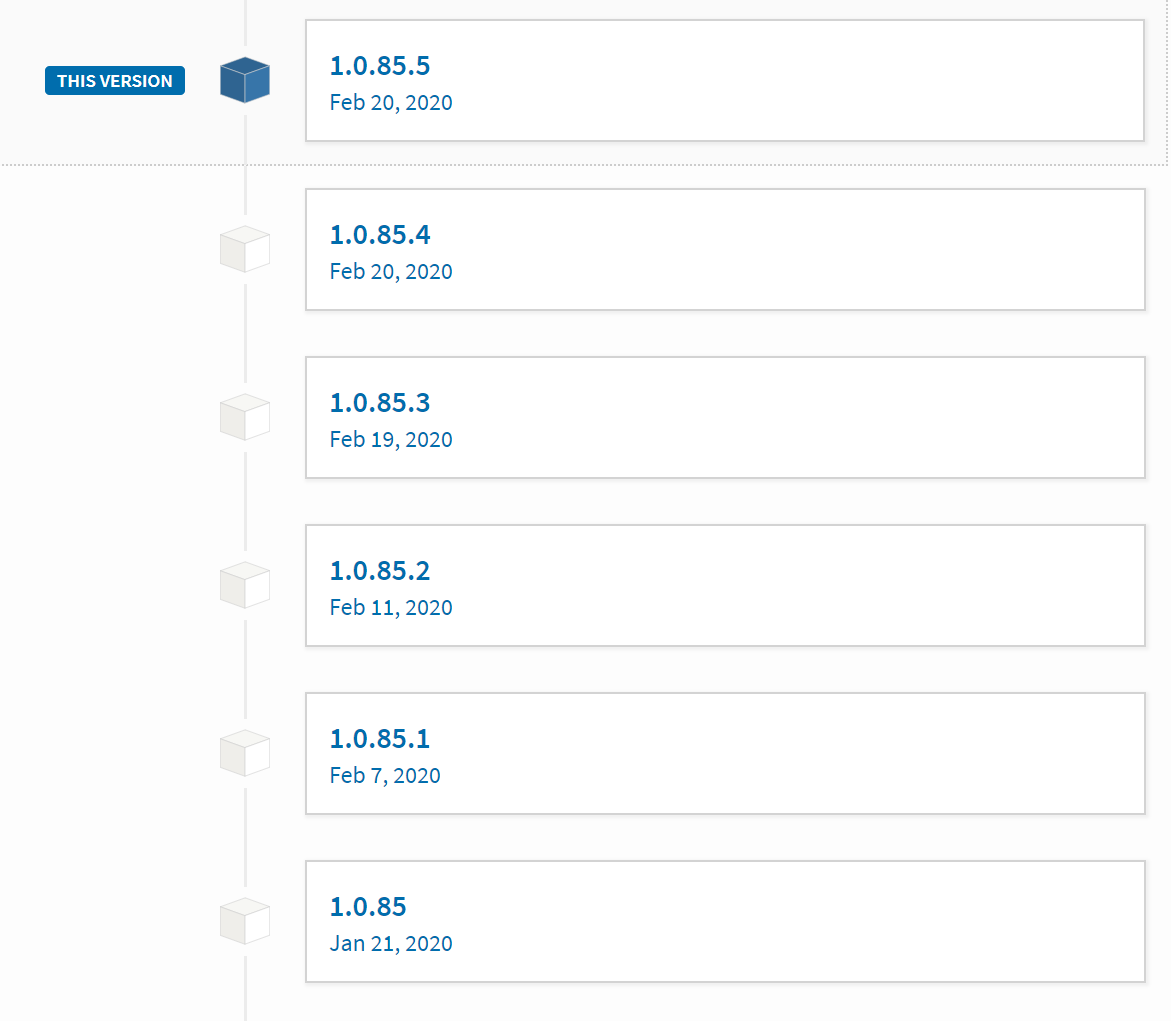Screen dimensions: 1171x1021
Task: Click the cube icon for release 1.0.85.1
Action: click(x=244, y=753)
